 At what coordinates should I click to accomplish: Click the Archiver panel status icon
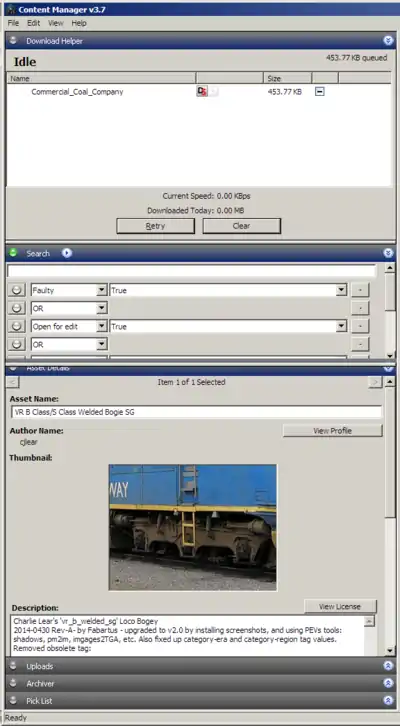(x=13, y=683)
